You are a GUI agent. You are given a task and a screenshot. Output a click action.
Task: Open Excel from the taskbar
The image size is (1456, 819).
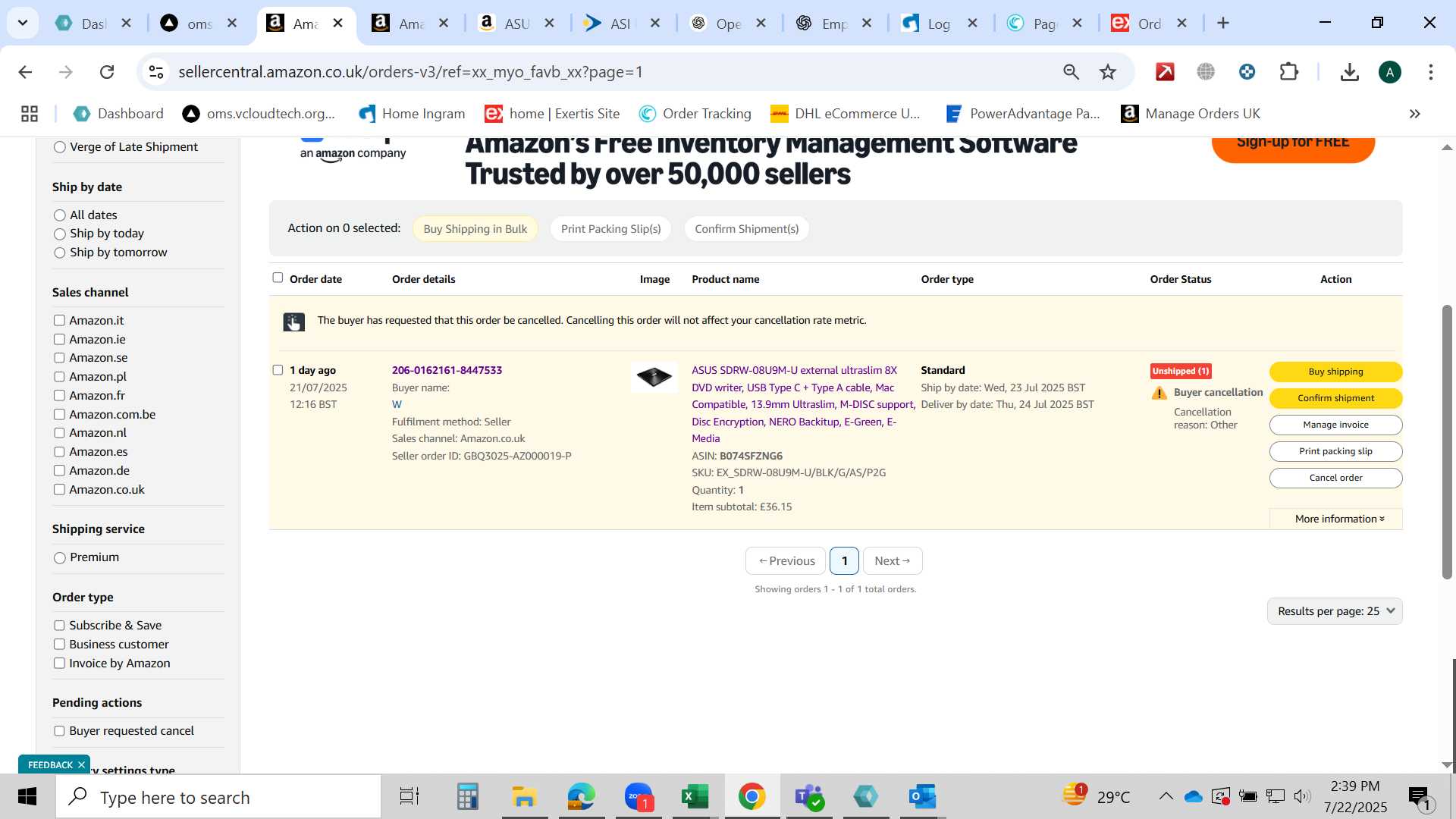(x=695, y=797)
